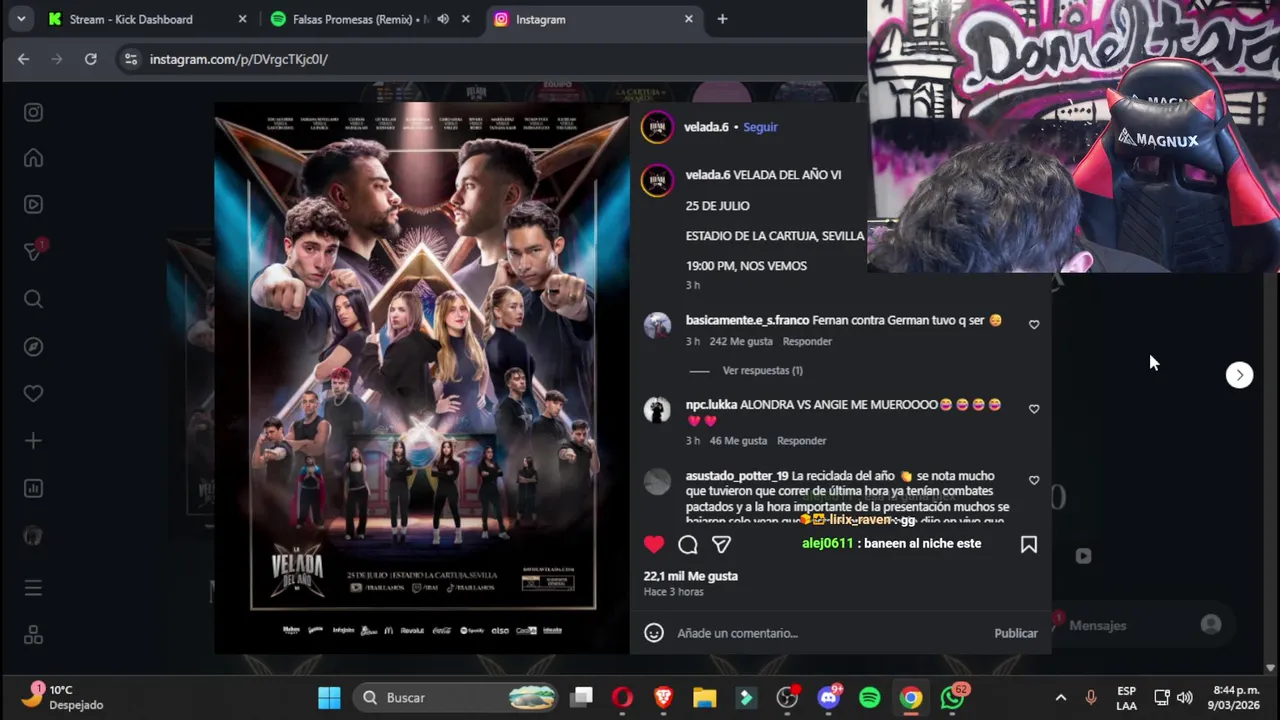The width and height of the screenshot is (1280, 720).
Task: Open Task View on the taskbar
Action: (x=582, y=697)
